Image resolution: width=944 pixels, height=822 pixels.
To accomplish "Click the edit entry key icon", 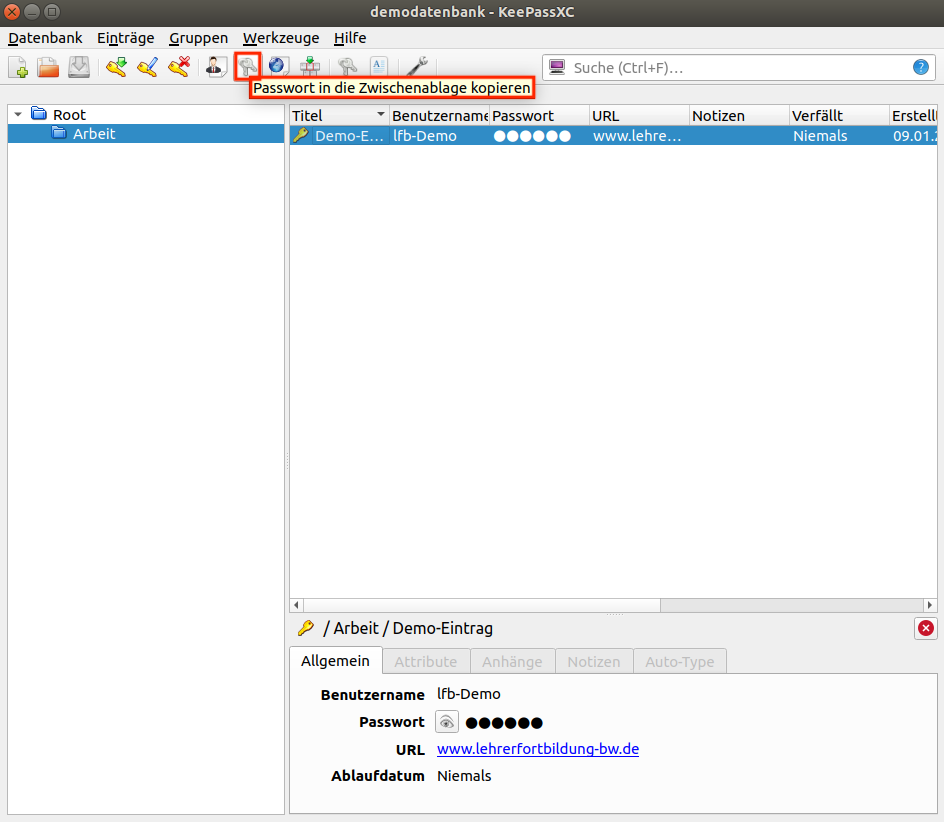I will click(x=147, y=67).
